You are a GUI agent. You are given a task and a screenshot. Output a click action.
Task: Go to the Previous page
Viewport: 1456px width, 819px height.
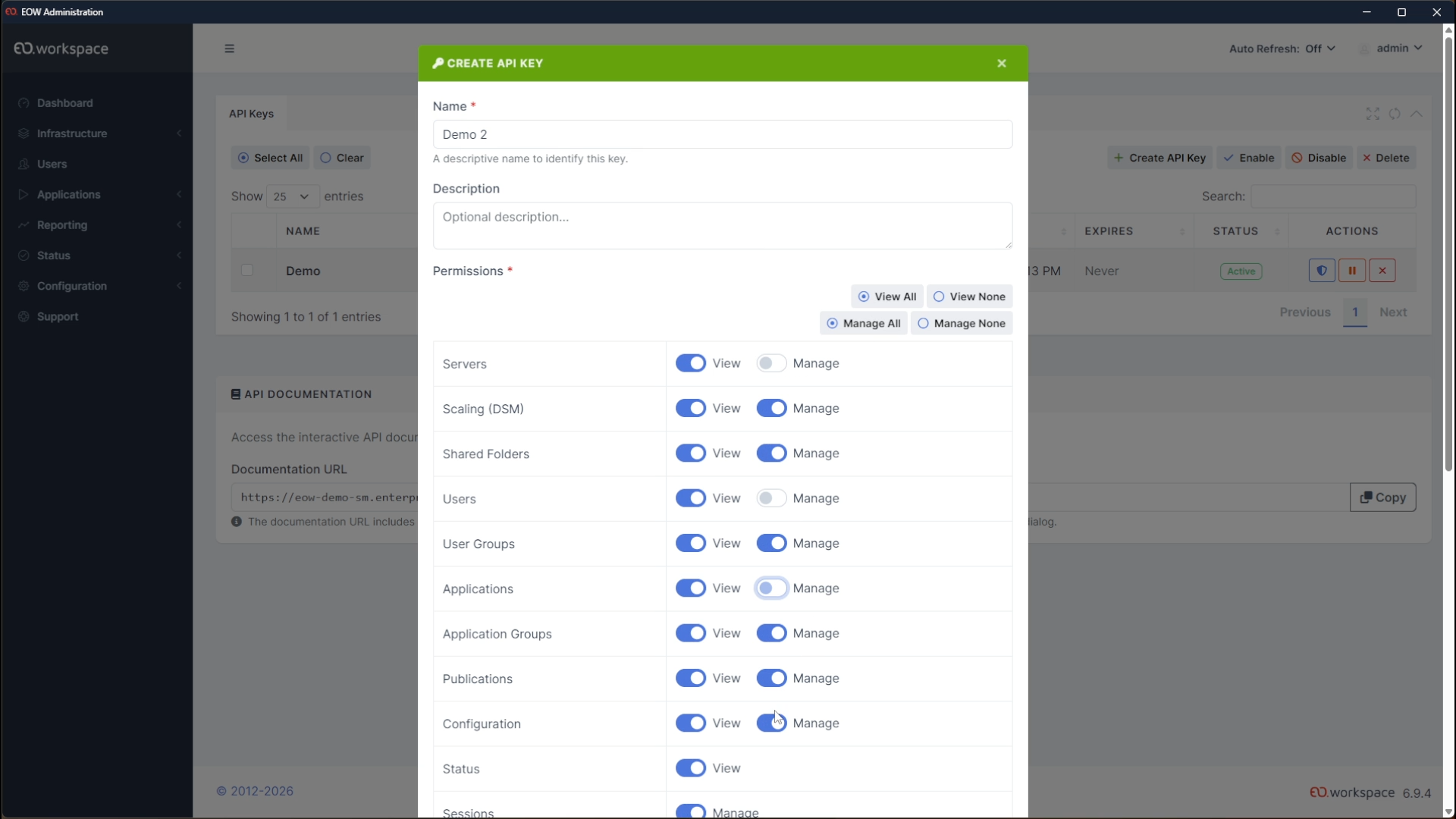tap(1304, 312)
